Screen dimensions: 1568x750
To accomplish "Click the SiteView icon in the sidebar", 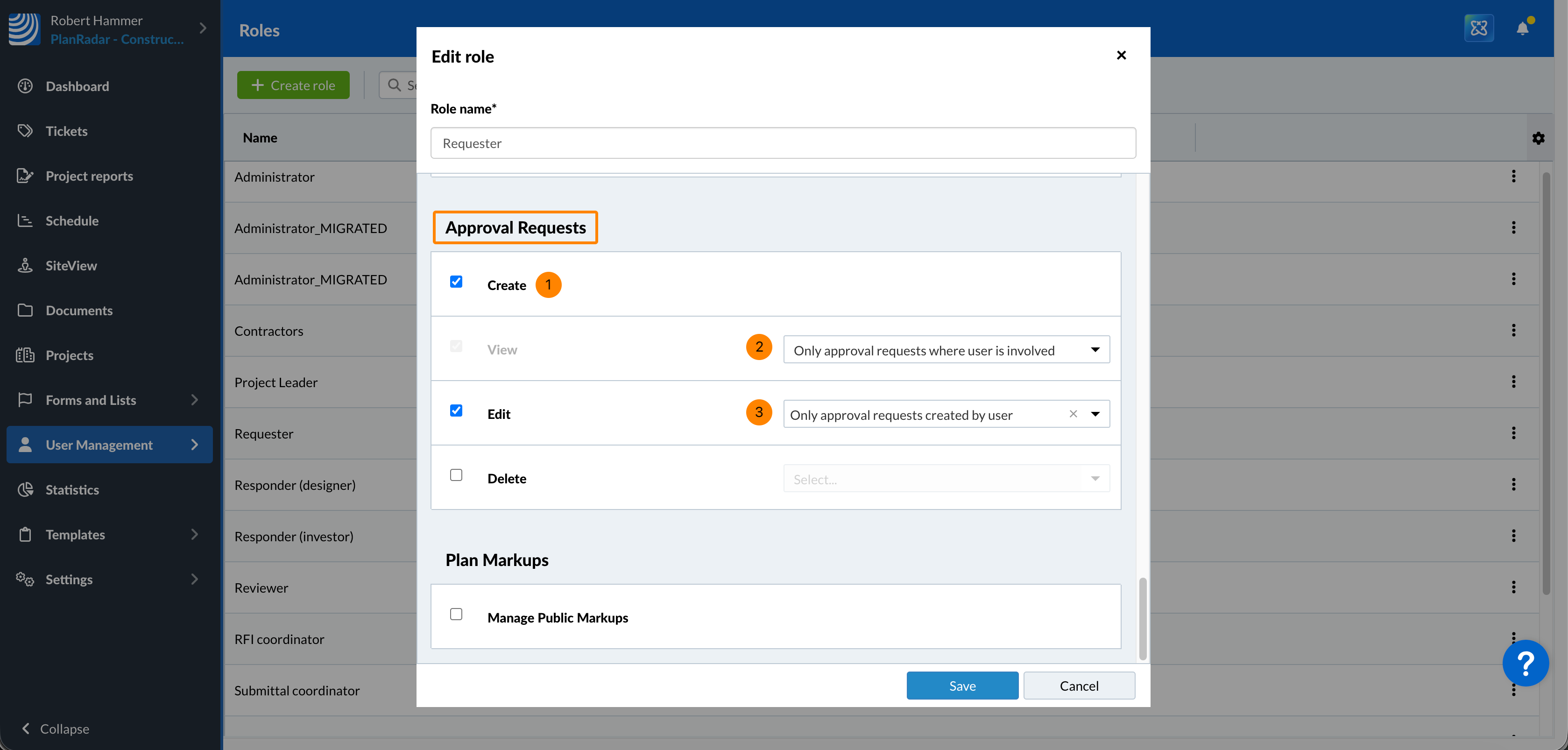I will [25, 265].
